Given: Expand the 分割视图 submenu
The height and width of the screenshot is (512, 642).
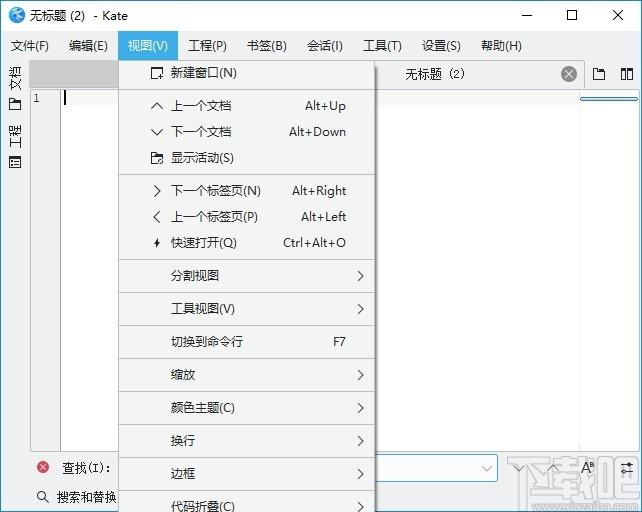Looking at the screenshot, I should click(246, 276).
